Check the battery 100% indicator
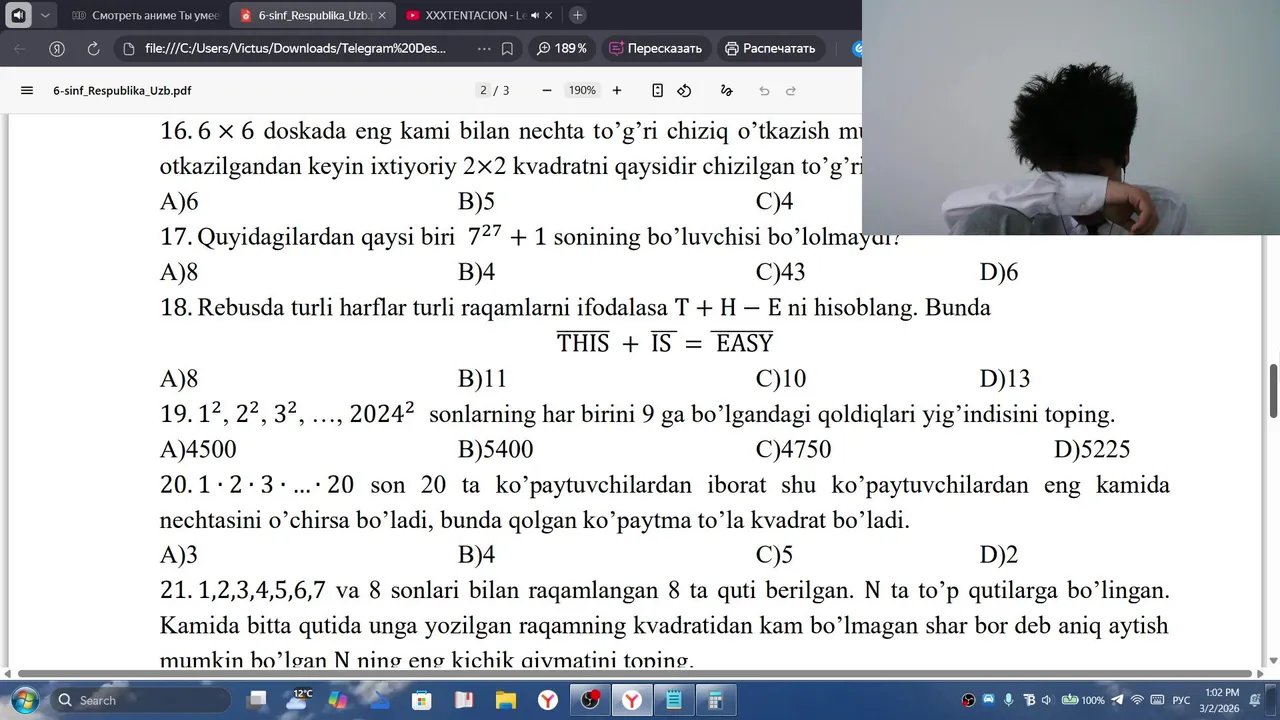Viewport: 1280px width, 720px height. [x=1083, y=700]
